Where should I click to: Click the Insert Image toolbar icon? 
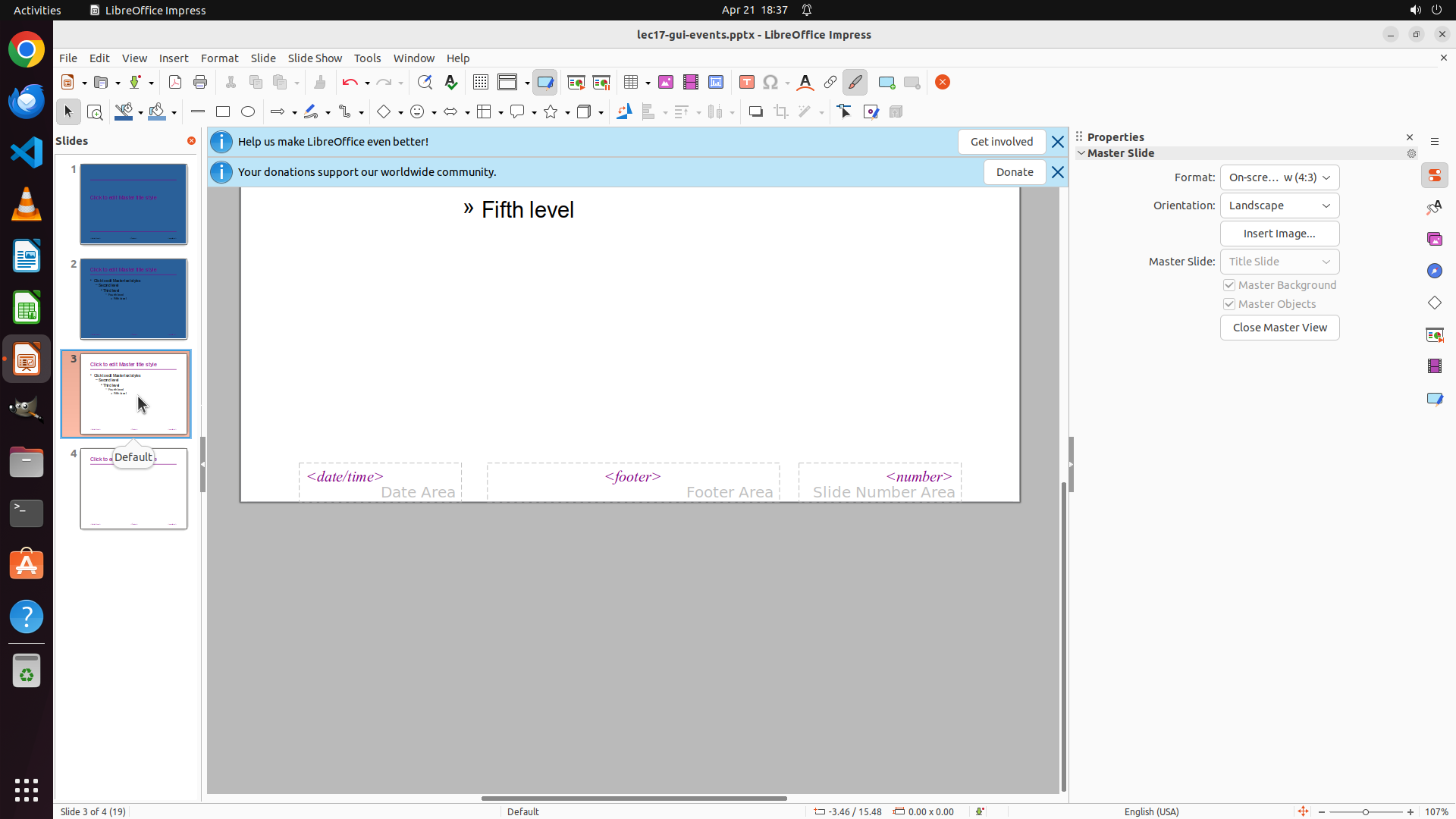pyautogui.click(x=666, y=83)
